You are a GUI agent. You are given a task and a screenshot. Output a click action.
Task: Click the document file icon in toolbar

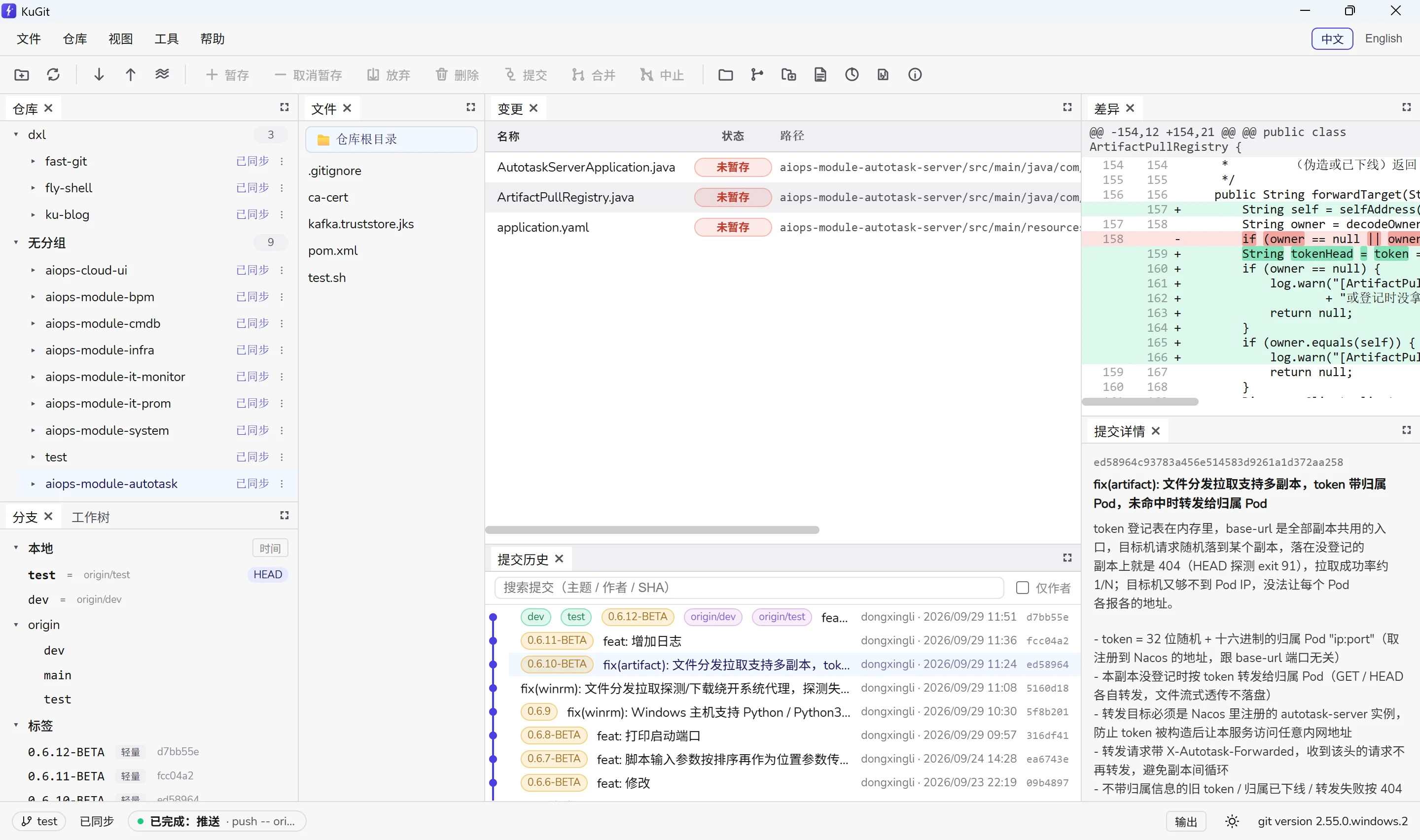(x=820, y=75)
